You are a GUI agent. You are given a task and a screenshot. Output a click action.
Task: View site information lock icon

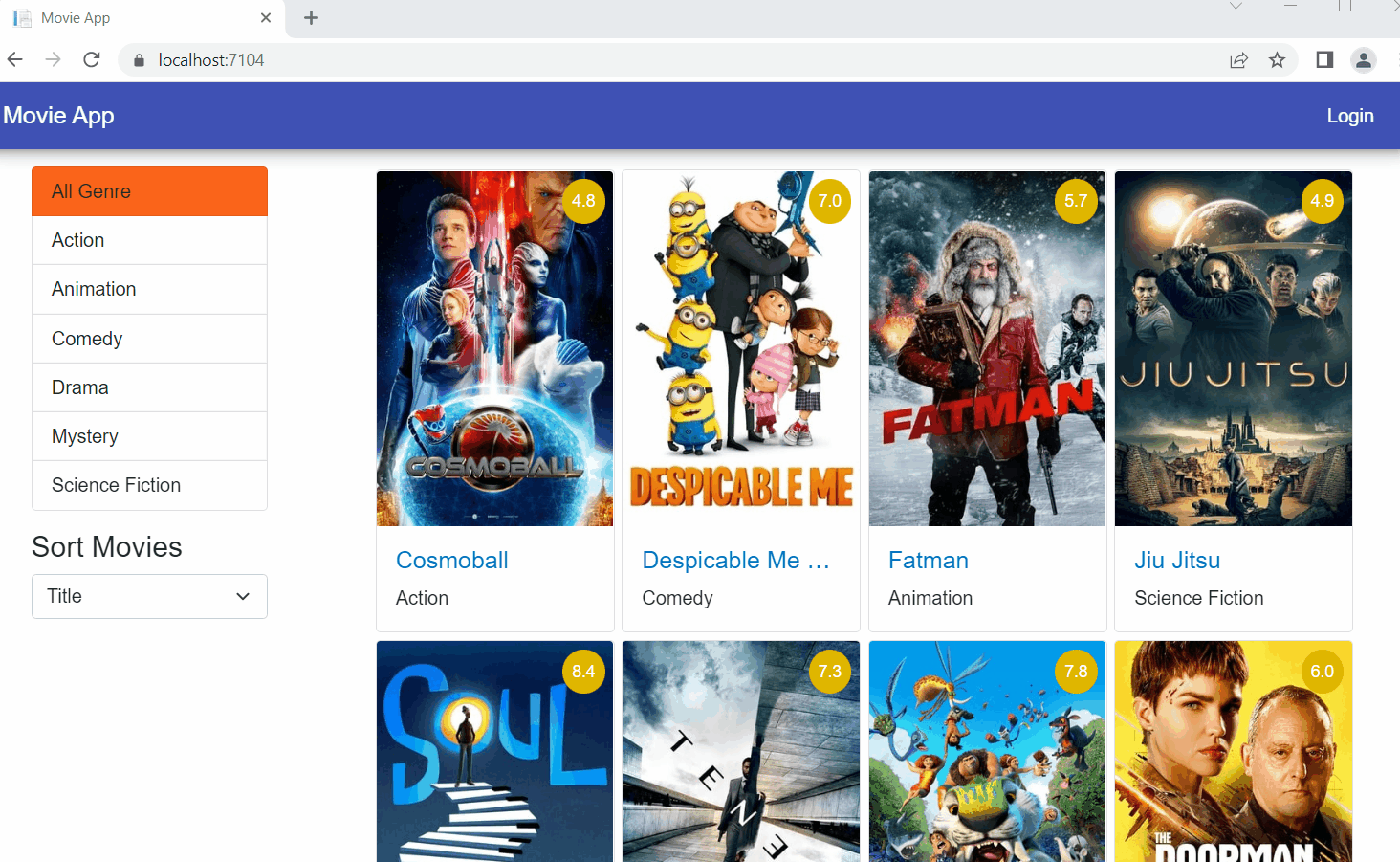pos(139,60)
